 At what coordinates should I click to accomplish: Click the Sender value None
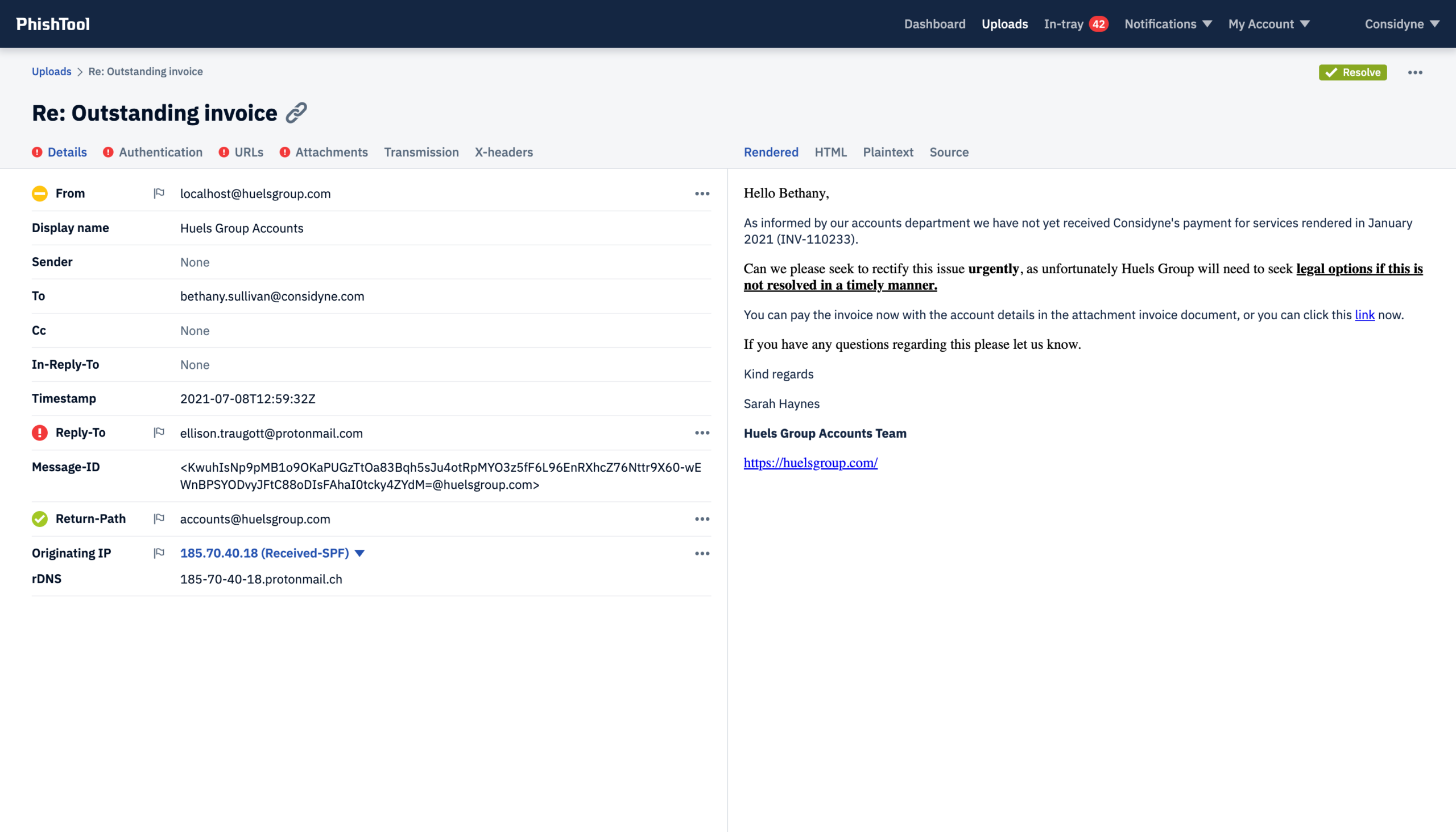click(195, 262)
